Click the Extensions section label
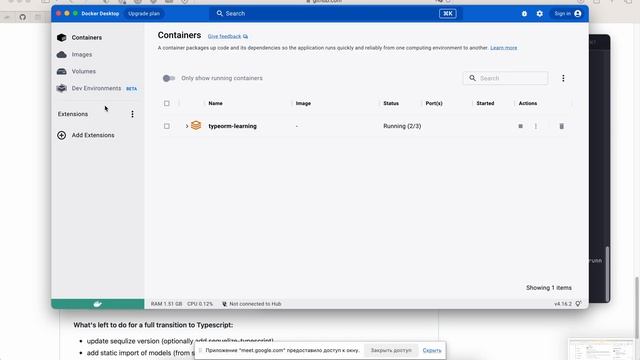The width and height of the screenshot is (640, 360). pos(73,114)
